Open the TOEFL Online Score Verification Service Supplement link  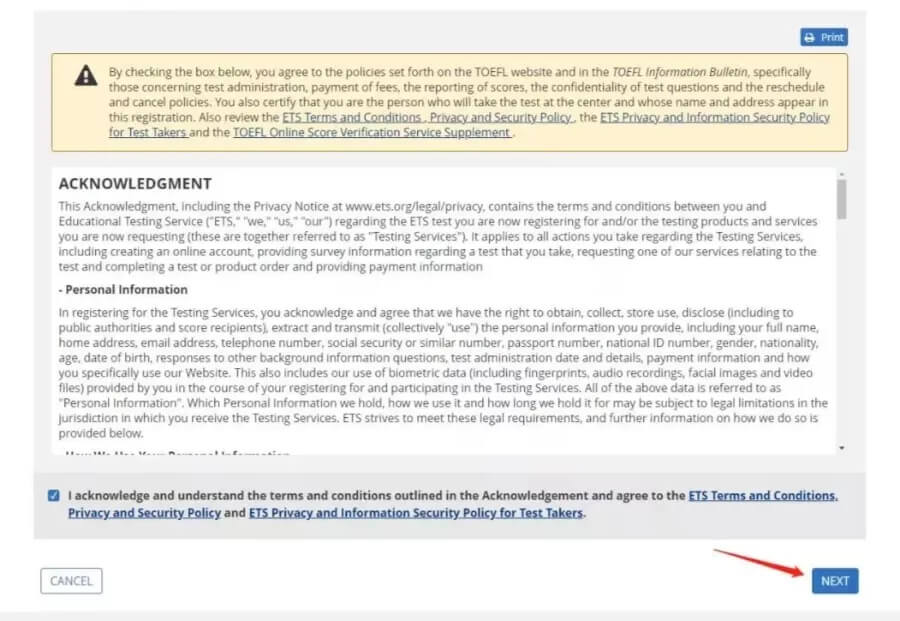coord(373,133)
